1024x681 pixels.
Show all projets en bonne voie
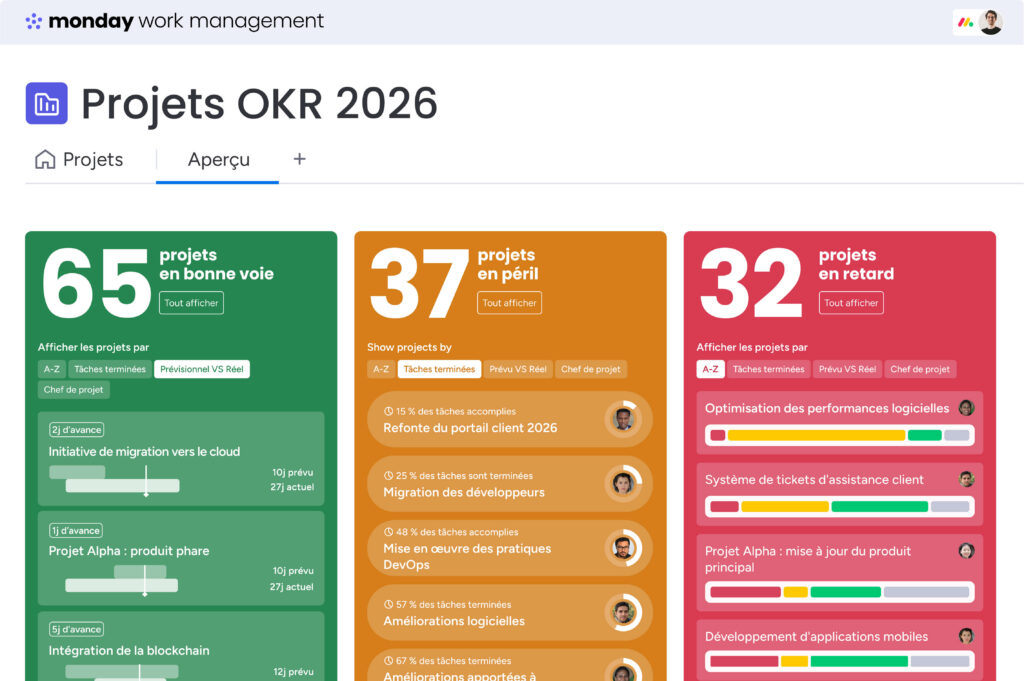pyautogui.click(x=191, y=303)
